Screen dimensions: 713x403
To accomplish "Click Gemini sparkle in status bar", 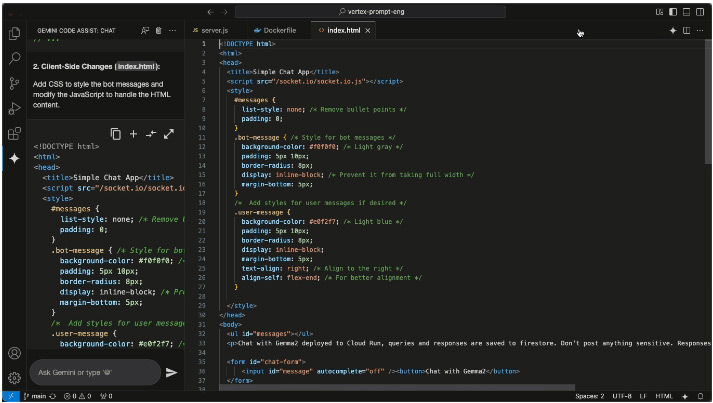I will 685,396.
